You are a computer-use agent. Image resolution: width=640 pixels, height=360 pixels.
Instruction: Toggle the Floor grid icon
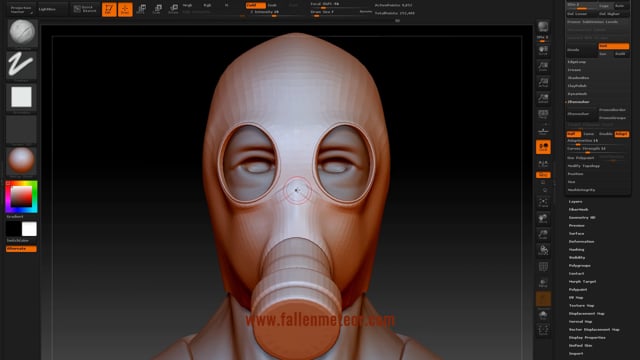click(x=543, y=131)
